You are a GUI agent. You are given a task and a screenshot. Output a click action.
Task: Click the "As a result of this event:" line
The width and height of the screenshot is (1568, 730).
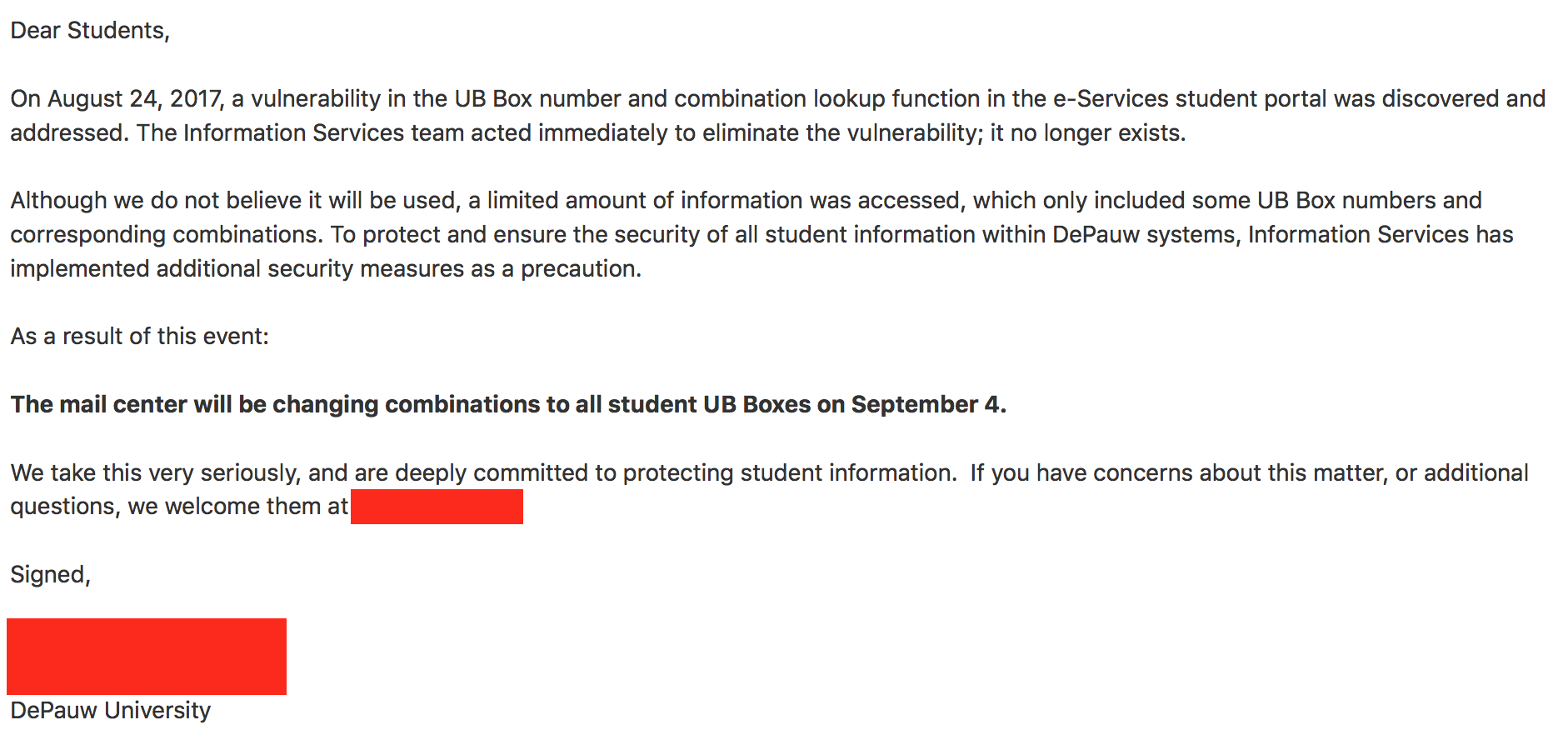(x=139, y=337)
